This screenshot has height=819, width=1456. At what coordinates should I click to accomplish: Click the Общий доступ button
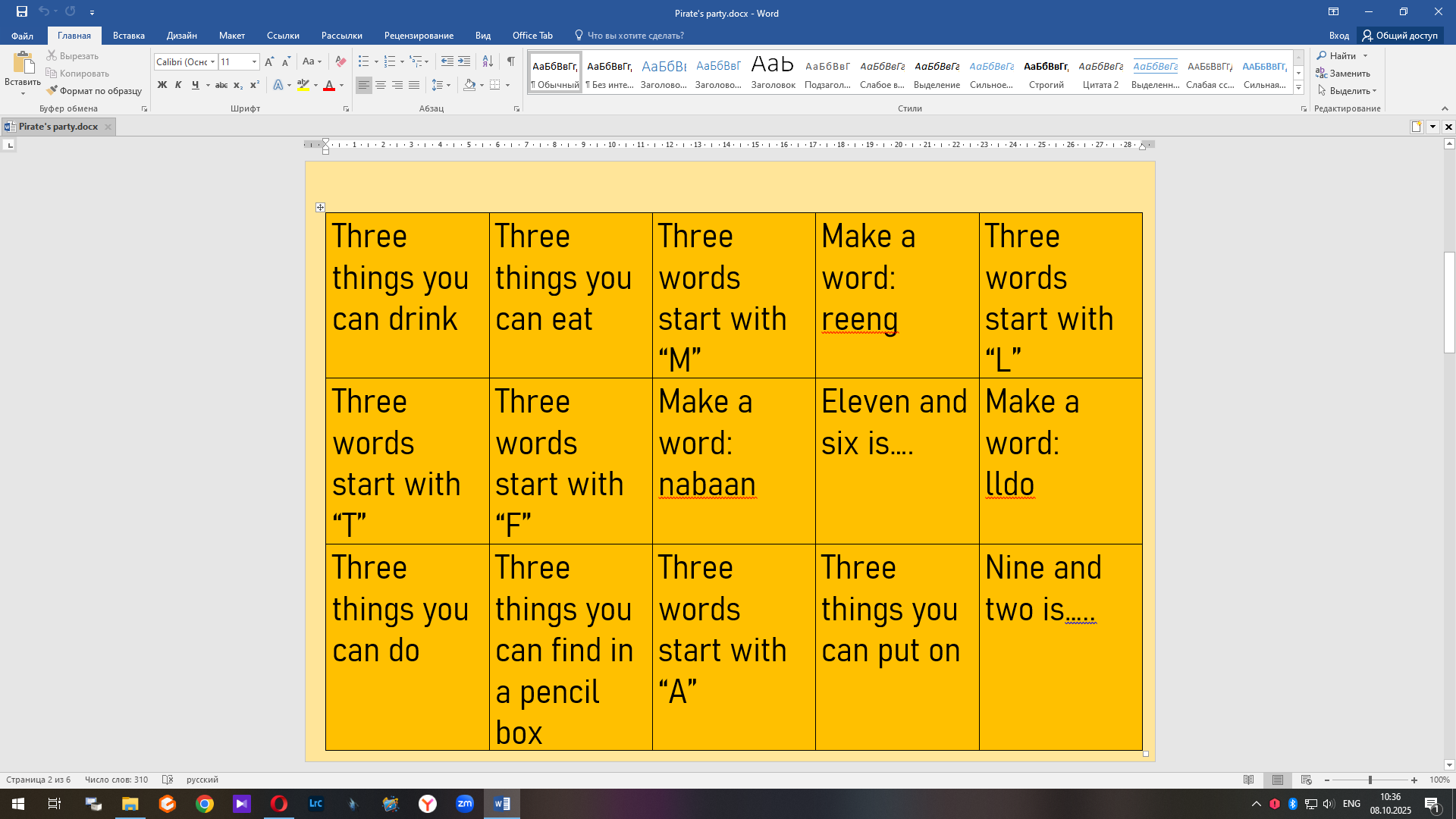click(x=1400, y=36)
